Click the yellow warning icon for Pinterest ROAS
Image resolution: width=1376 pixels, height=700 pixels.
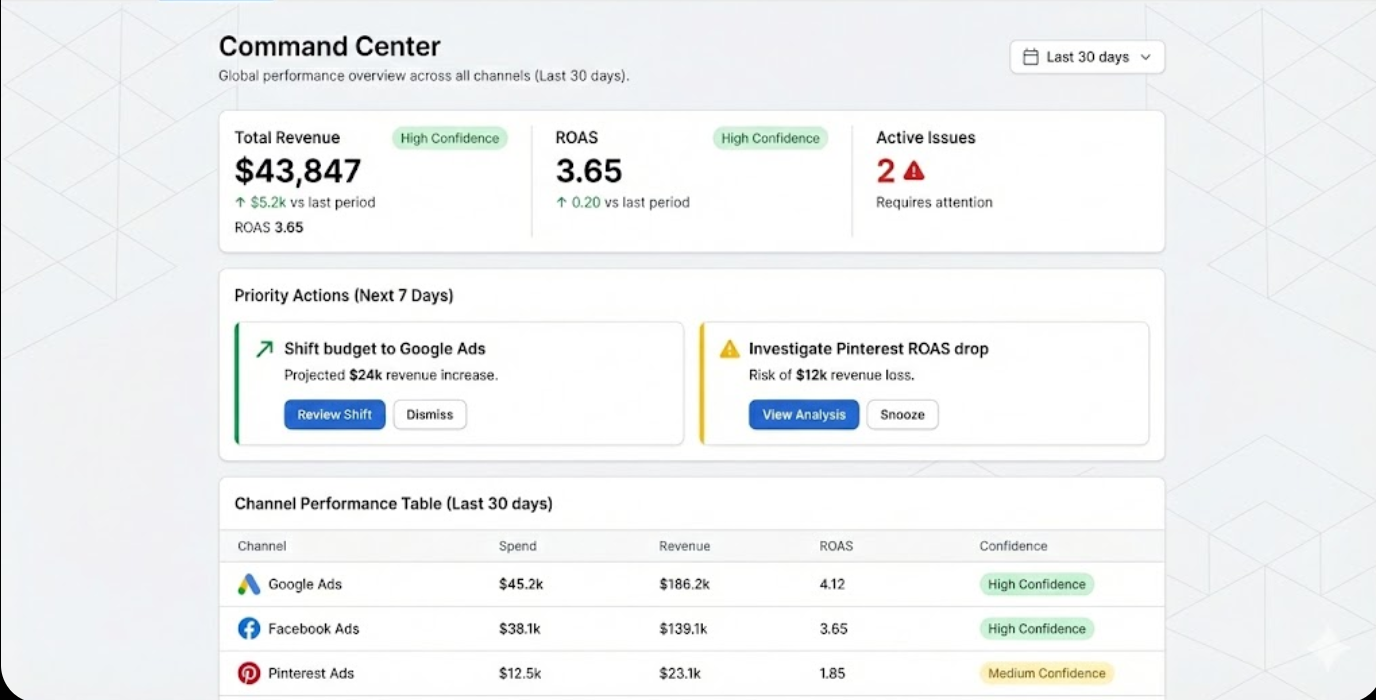(x=730, y=349)
